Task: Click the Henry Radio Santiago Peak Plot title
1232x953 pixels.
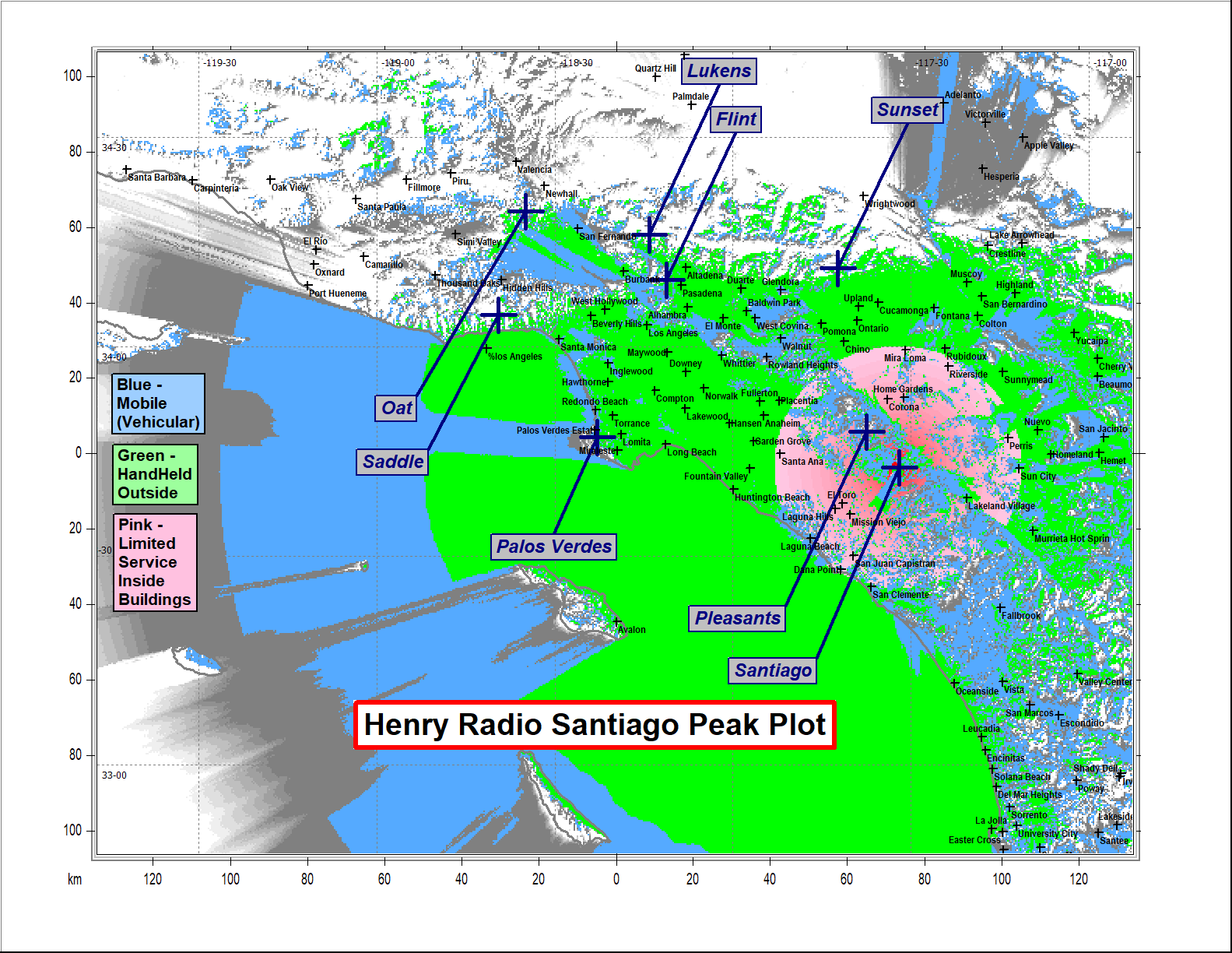Action: pyautogui.click(x=595, y=725)
